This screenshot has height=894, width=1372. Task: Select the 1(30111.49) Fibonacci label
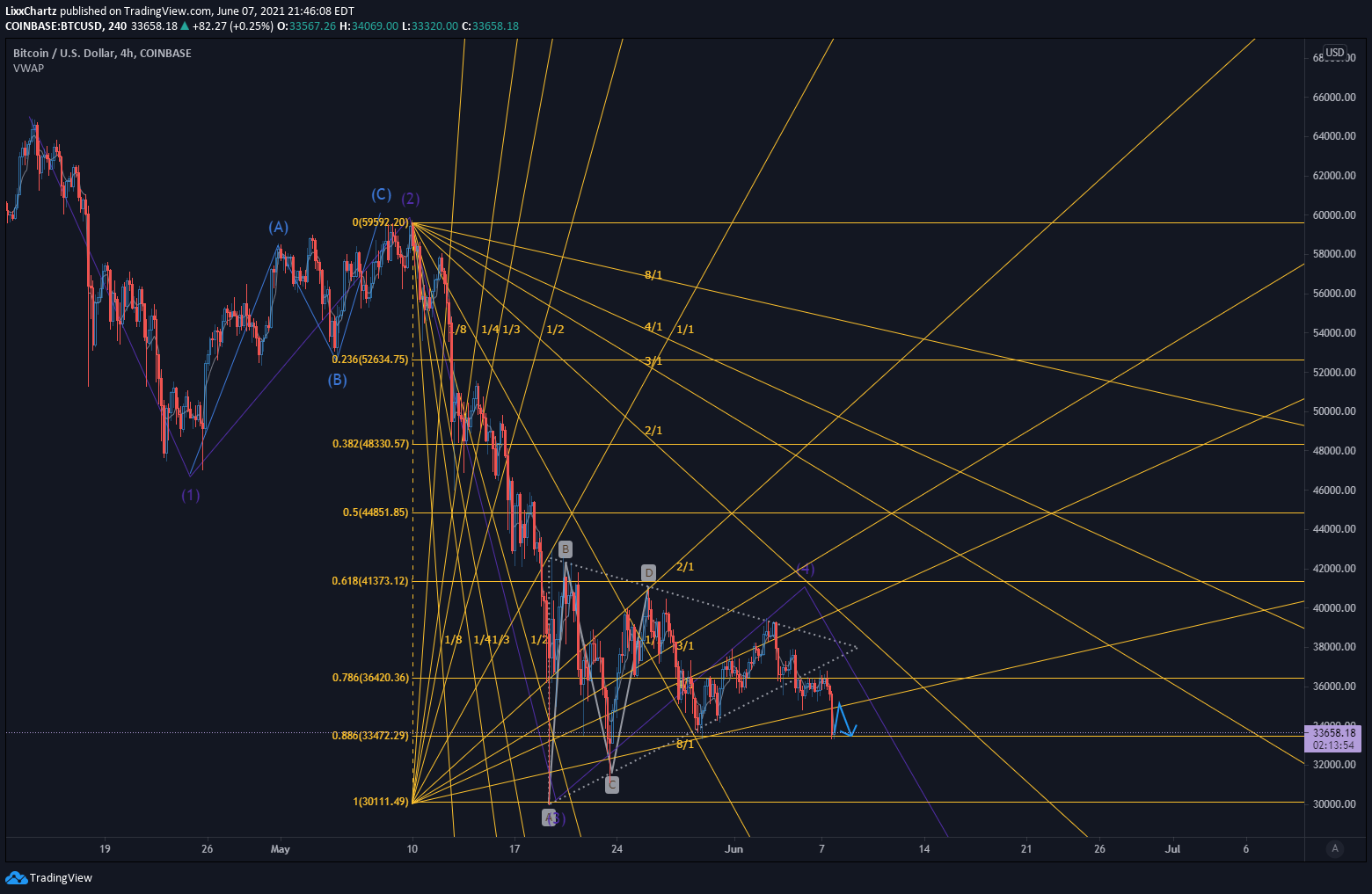coord(381,802)
